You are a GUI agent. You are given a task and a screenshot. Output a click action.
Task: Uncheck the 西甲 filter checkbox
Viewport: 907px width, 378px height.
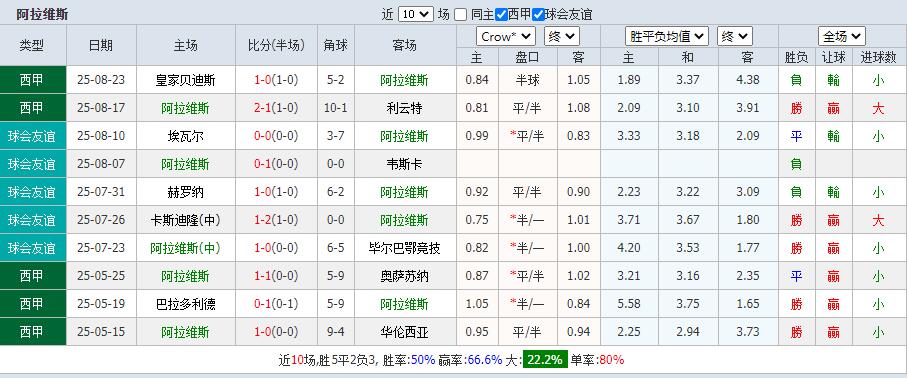[x=502, y=14]
